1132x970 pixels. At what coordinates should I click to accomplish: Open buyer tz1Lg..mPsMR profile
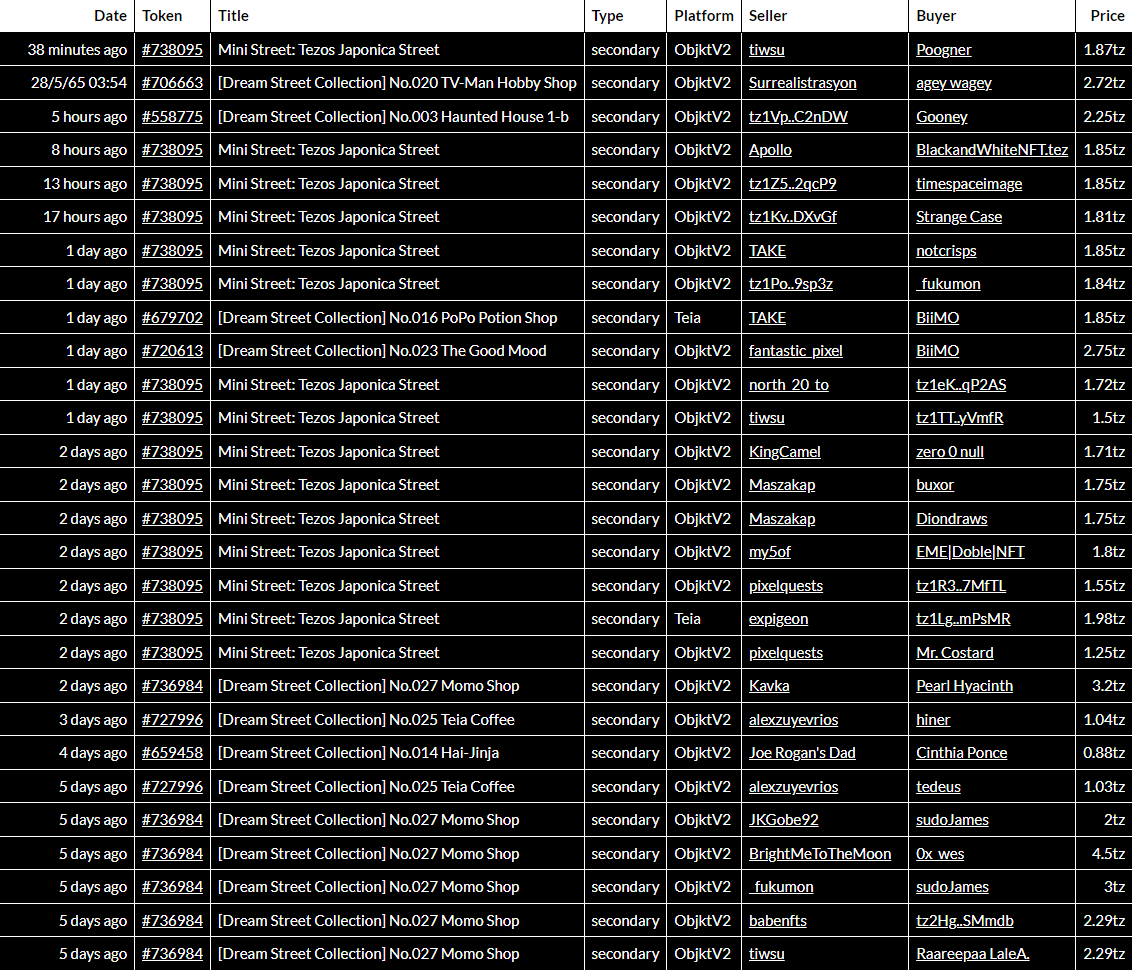pyautogui.click(x=963, y=619)
